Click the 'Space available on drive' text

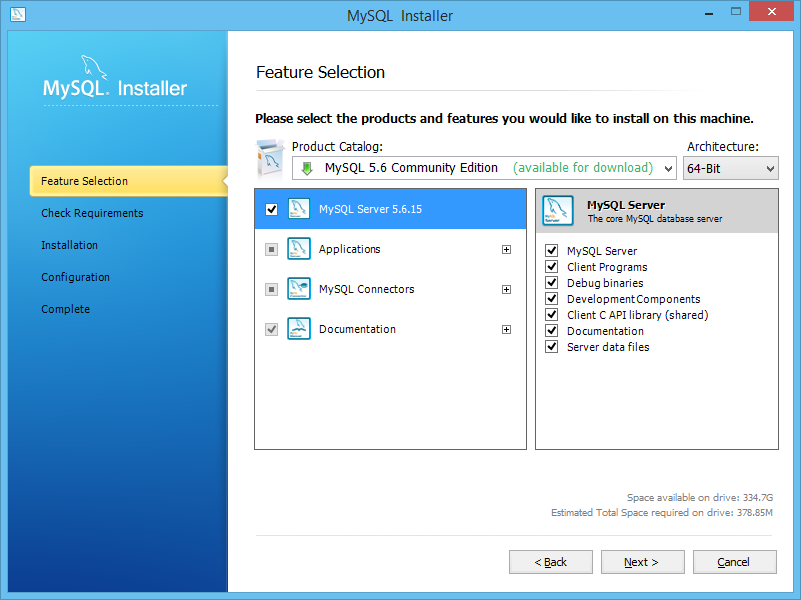[700, 497]
